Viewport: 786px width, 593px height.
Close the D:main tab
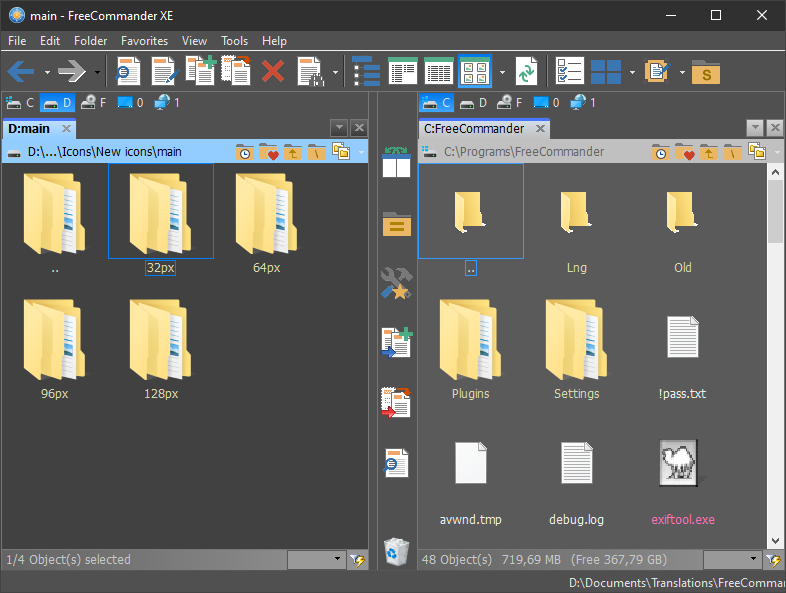pyautogui.click(x=66, y=129)
